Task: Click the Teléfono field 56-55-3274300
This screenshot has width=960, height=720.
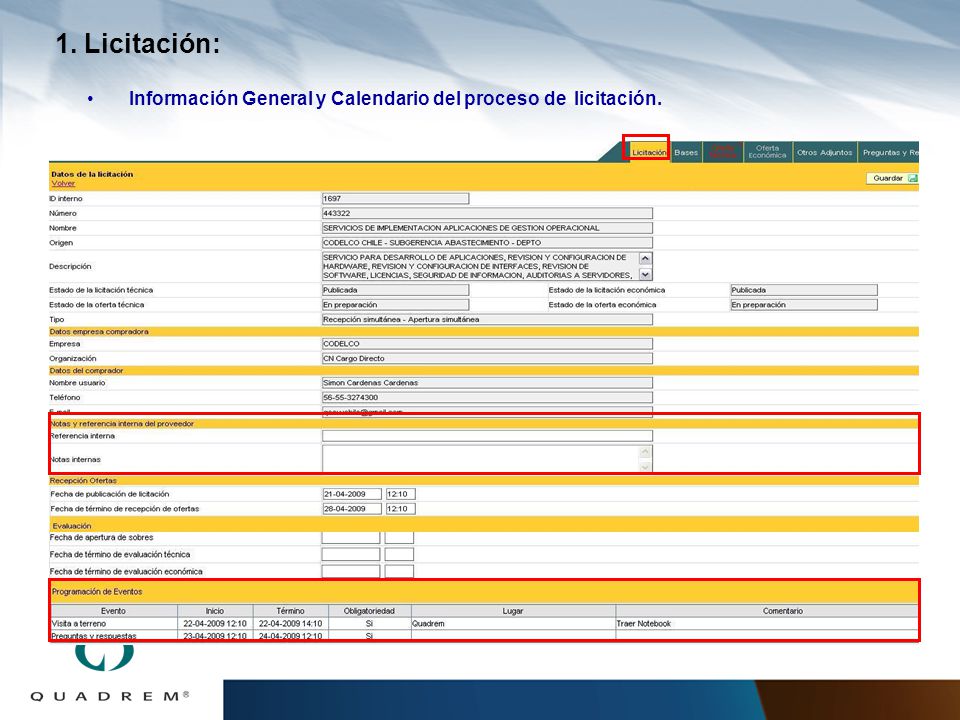Action: click(x=487, y=397)
